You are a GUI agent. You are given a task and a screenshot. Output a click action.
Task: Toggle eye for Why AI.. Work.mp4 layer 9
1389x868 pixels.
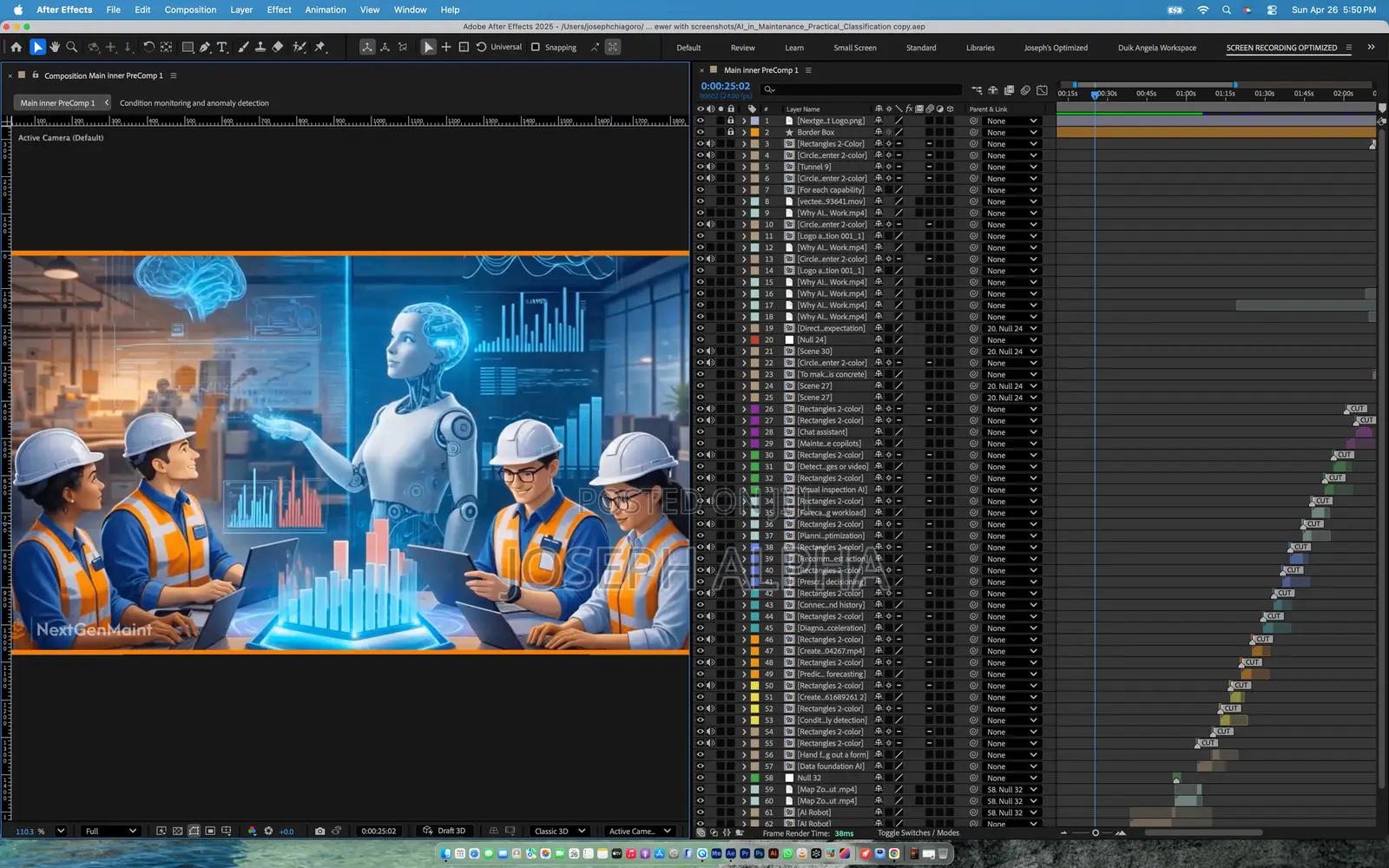pyautogui.click(x=700, y=213)
